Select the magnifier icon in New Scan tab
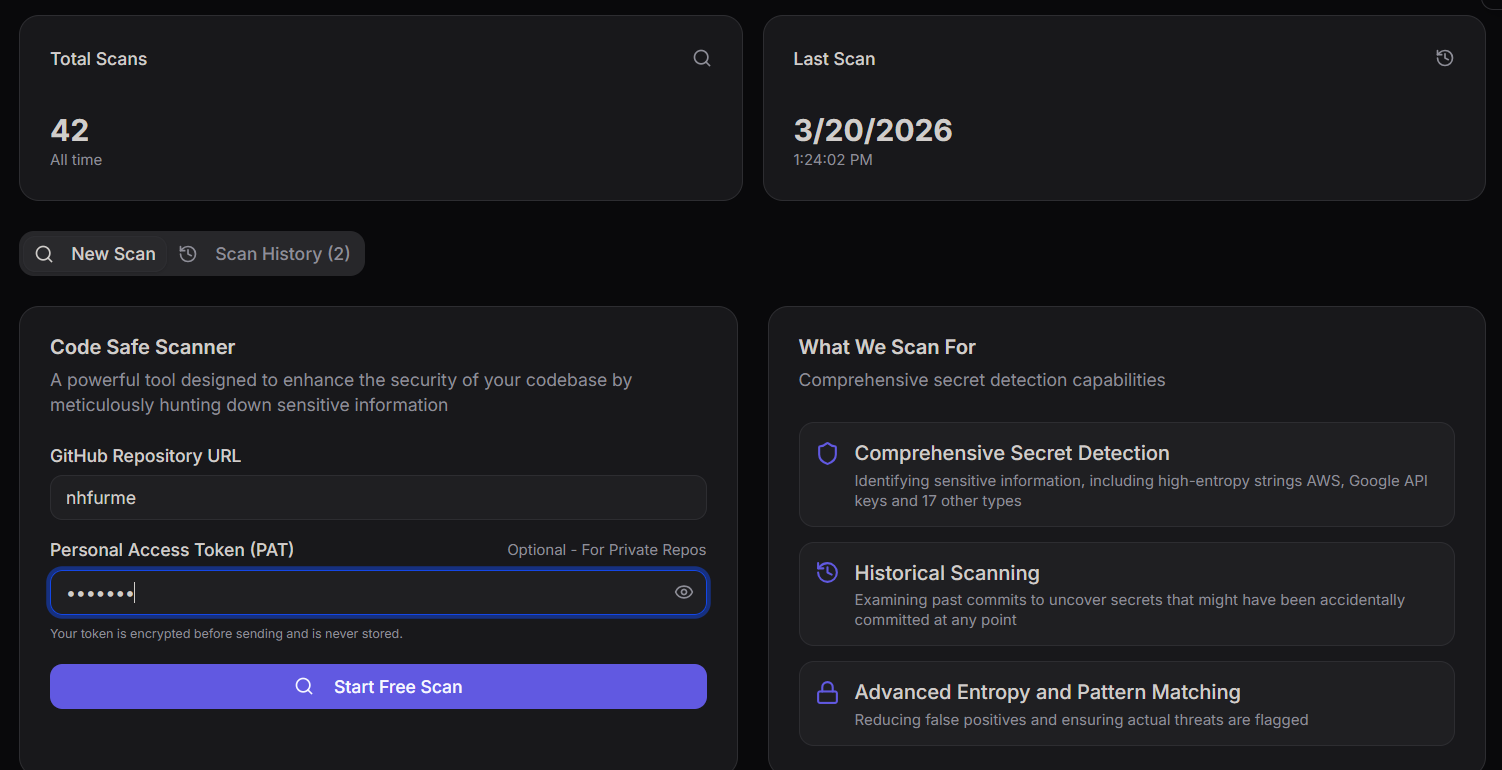This screenshot has height=770, width=1502. 44,253
